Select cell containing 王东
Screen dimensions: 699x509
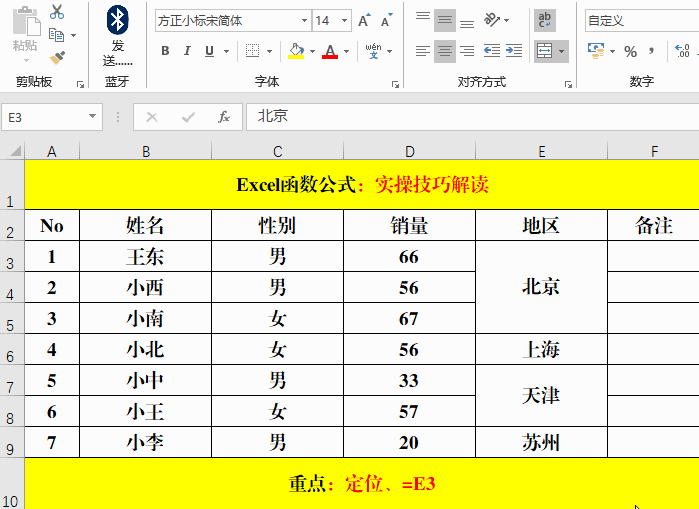[x=145, y=256]
